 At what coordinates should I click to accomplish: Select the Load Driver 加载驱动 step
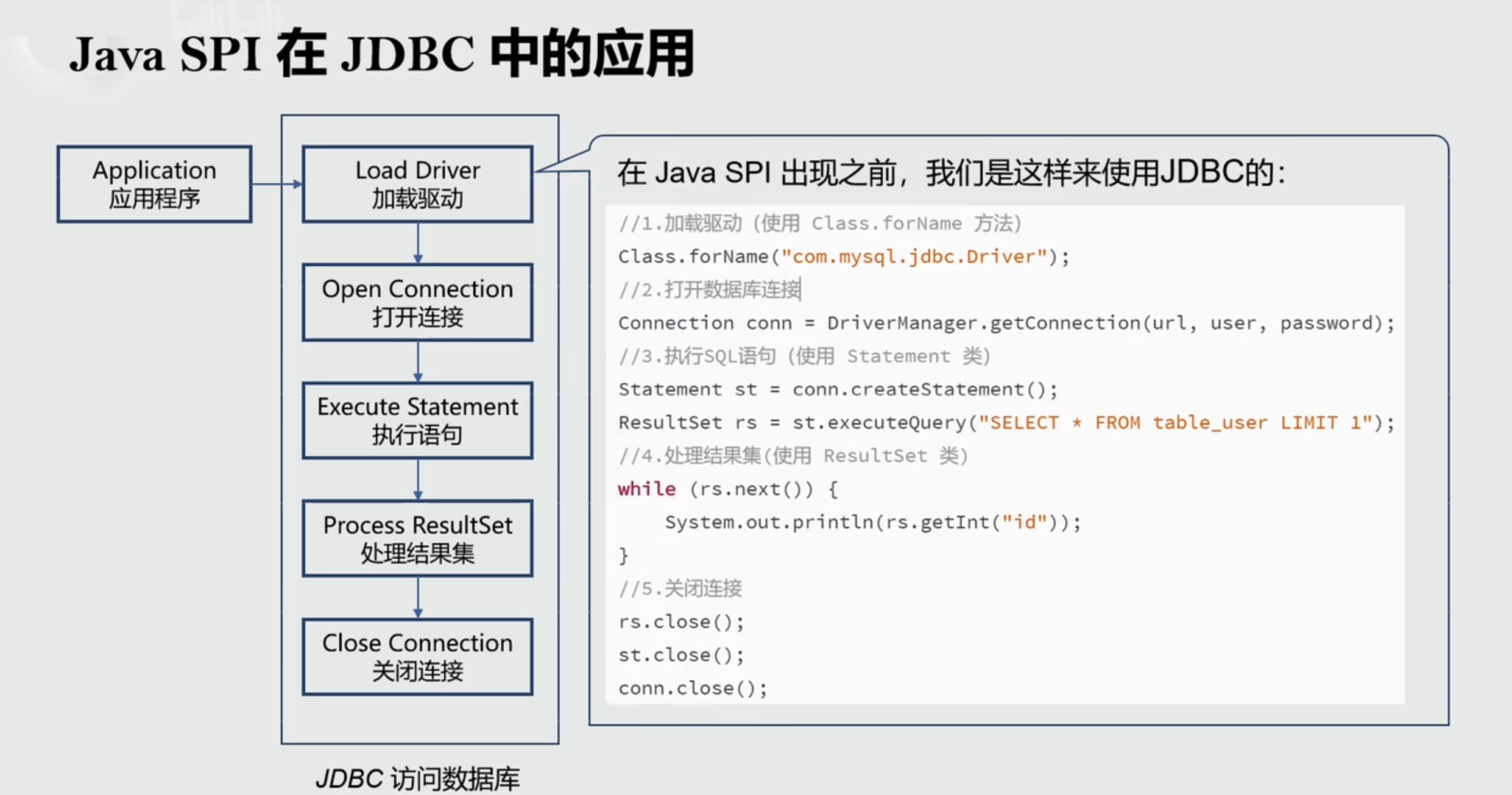(x=417, y=183)
